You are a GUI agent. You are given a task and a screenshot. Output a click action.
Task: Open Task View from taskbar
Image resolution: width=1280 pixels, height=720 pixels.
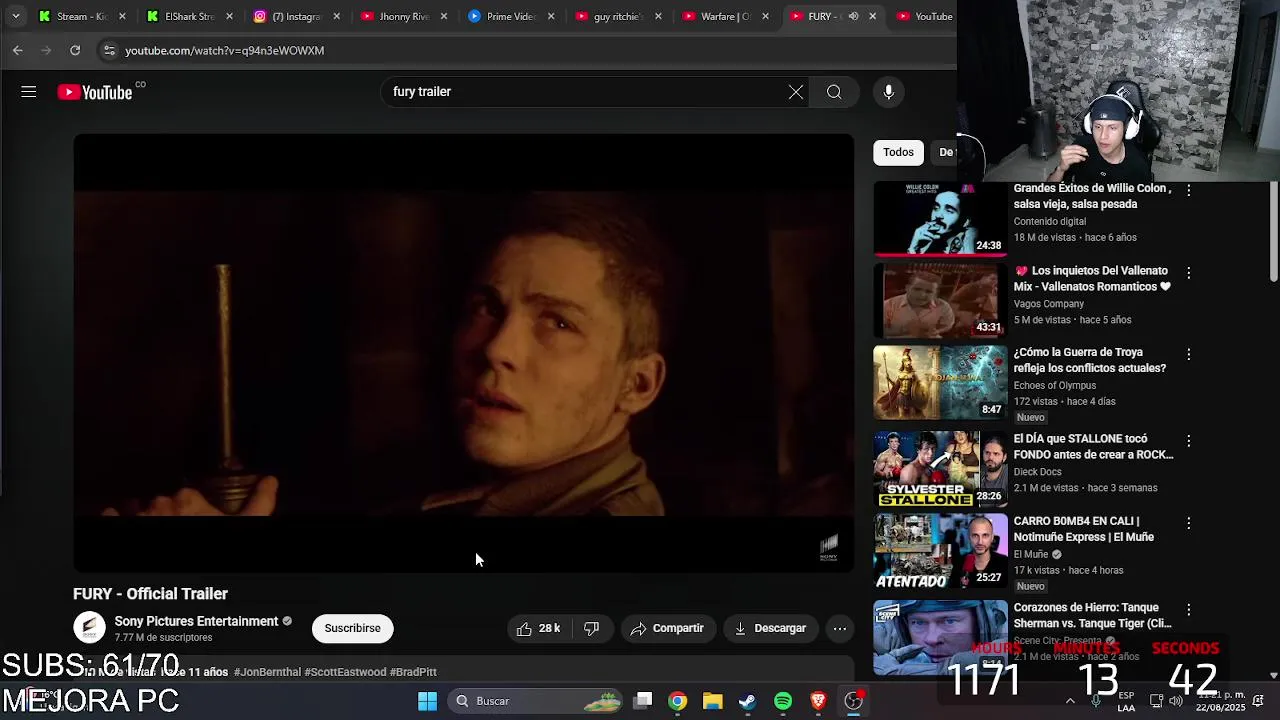point(643,701)
